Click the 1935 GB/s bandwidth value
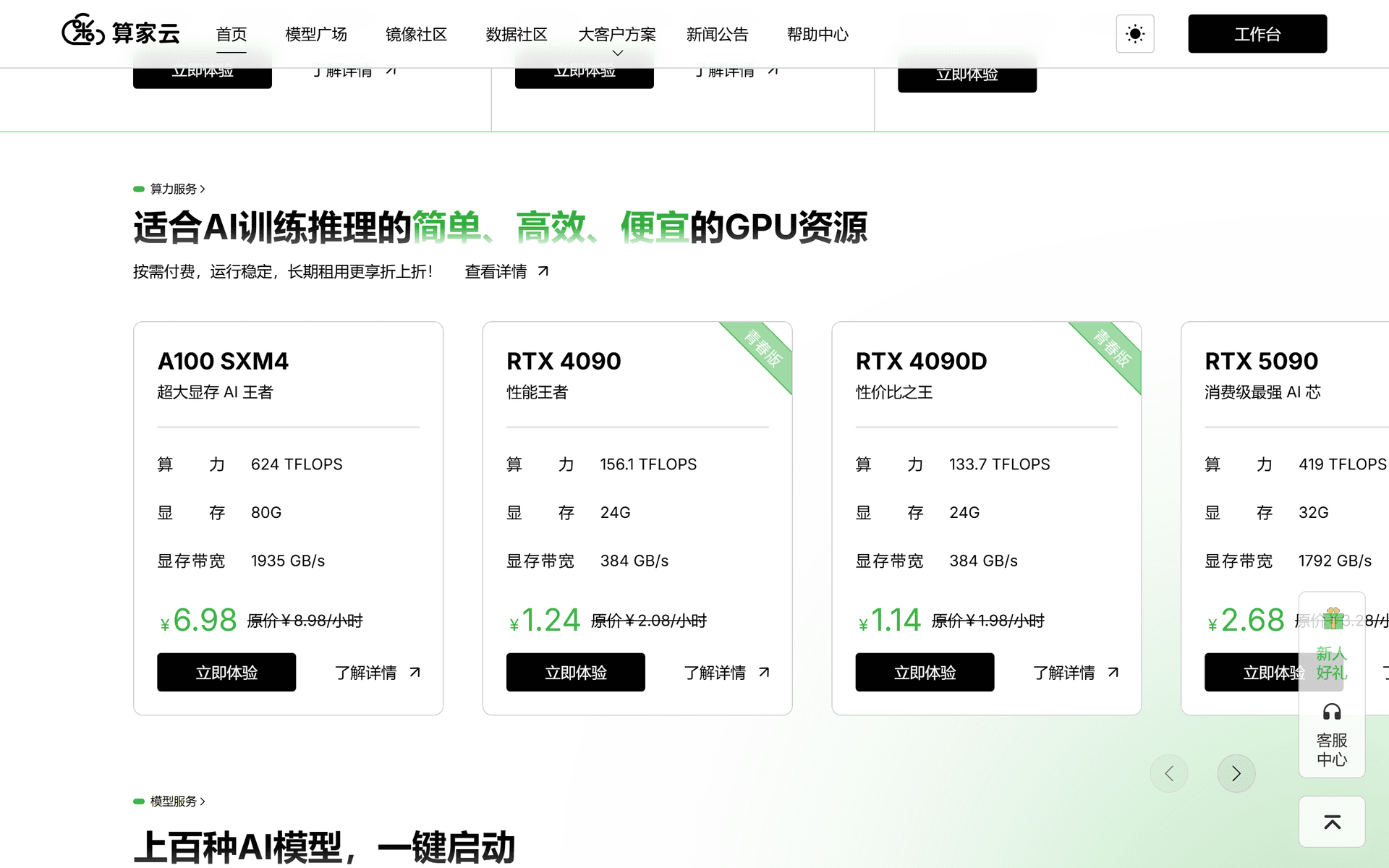 pyautogui.click(x=288, y=561)
